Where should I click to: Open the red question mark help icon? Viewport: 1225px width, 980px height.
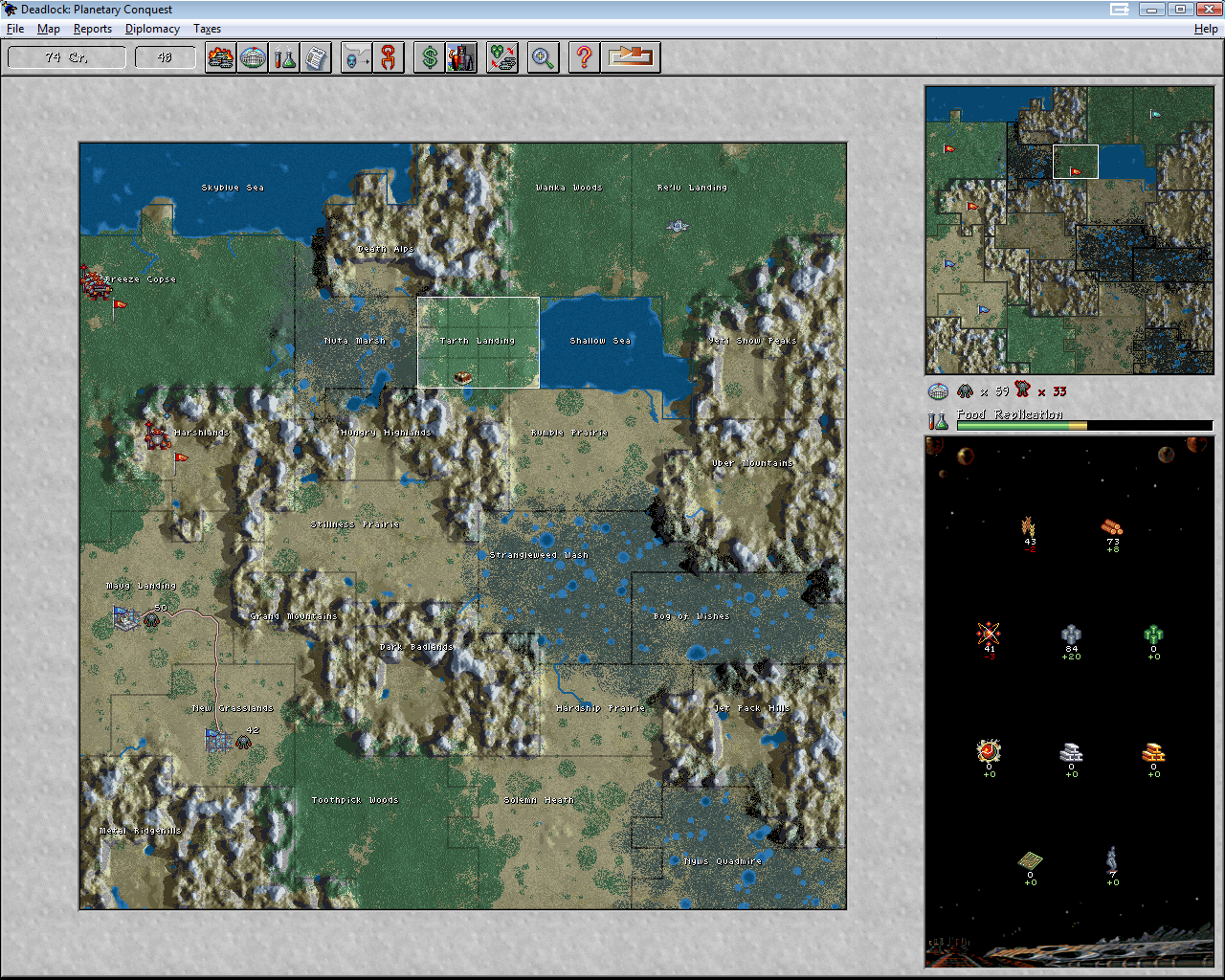coord(584,57)
